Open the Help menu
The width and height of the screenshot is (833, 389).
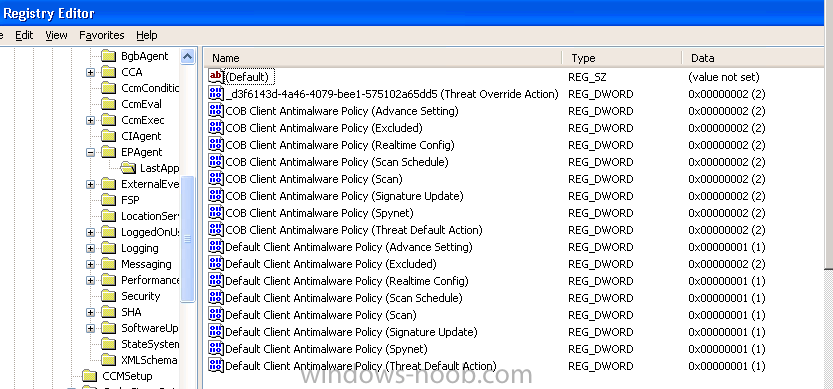click(147, 35)
